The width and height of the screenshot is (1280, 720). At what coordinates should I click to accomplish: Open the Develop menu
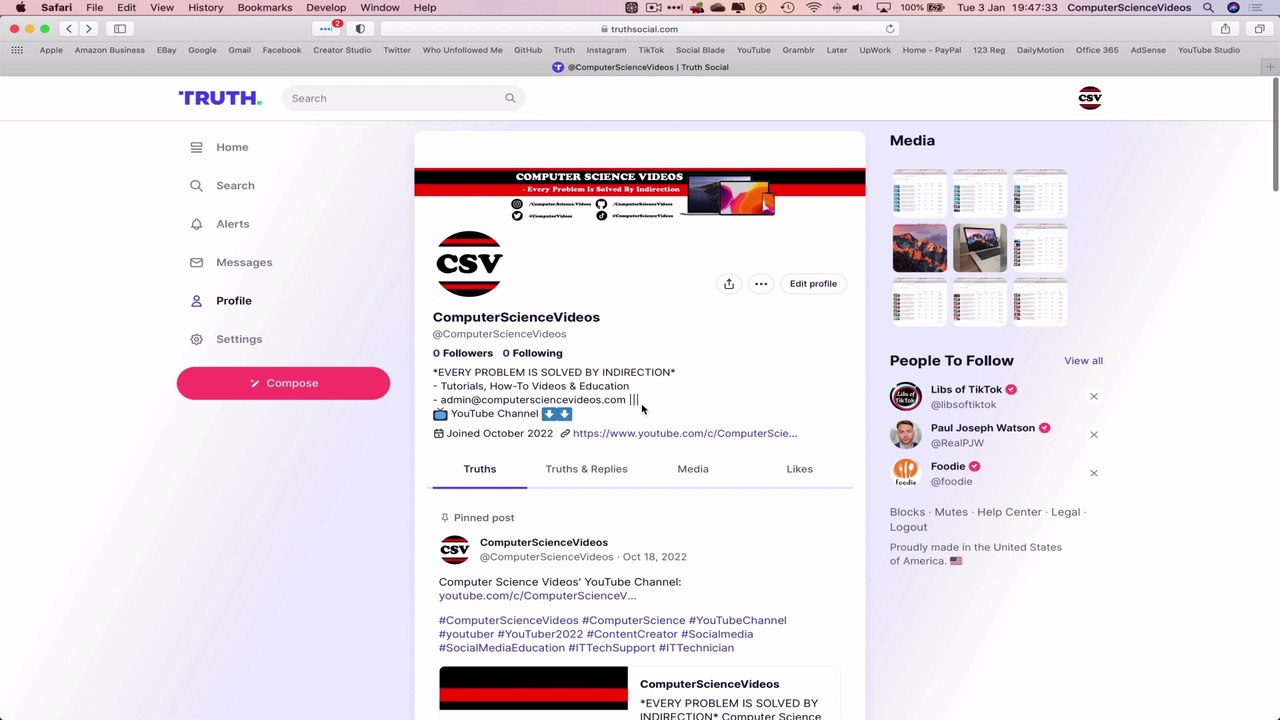[x=326, y=8]
